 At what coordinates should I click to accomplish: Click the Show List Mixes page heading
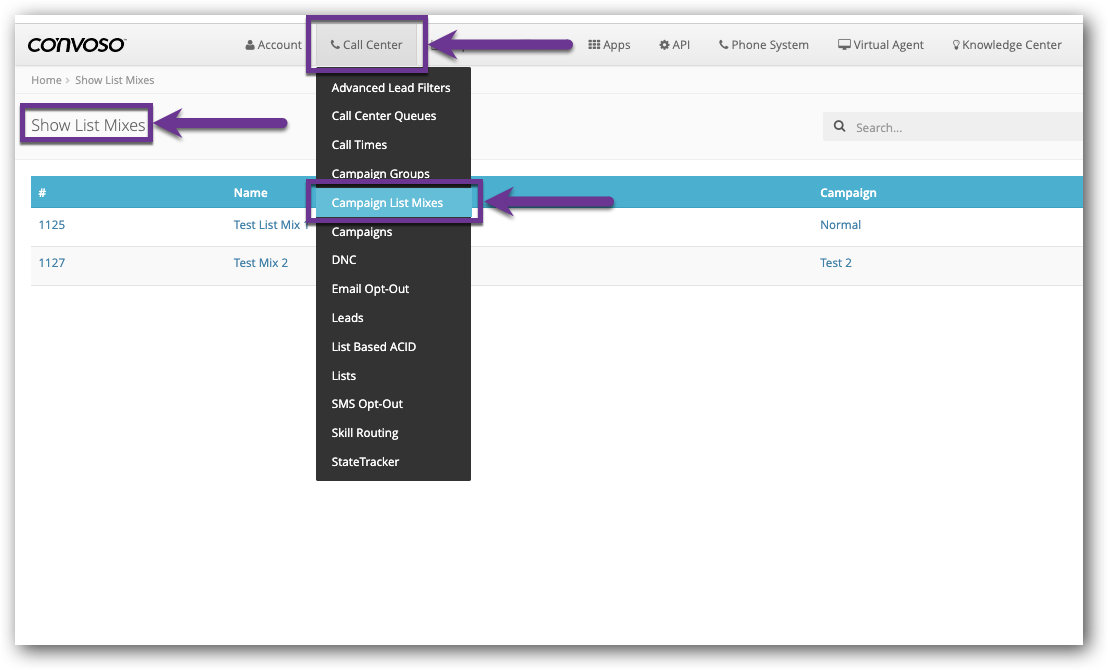click(88, 125)
